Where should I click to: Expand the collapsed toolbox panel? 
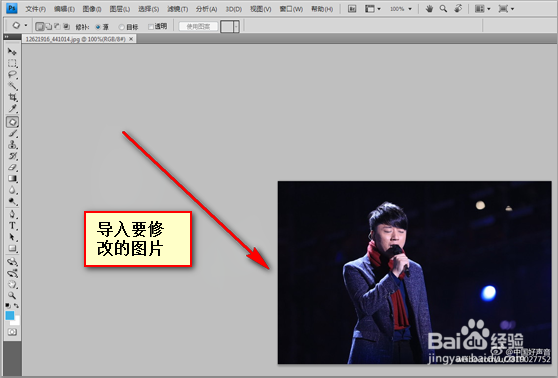[x=6, y=37]
